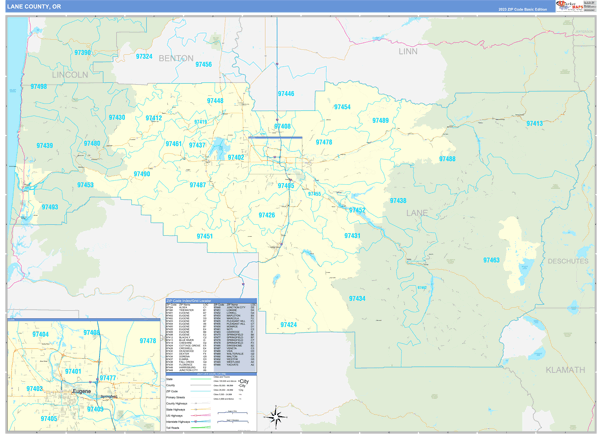Select the 97463 ZIP code label

[x=491, y=260]
